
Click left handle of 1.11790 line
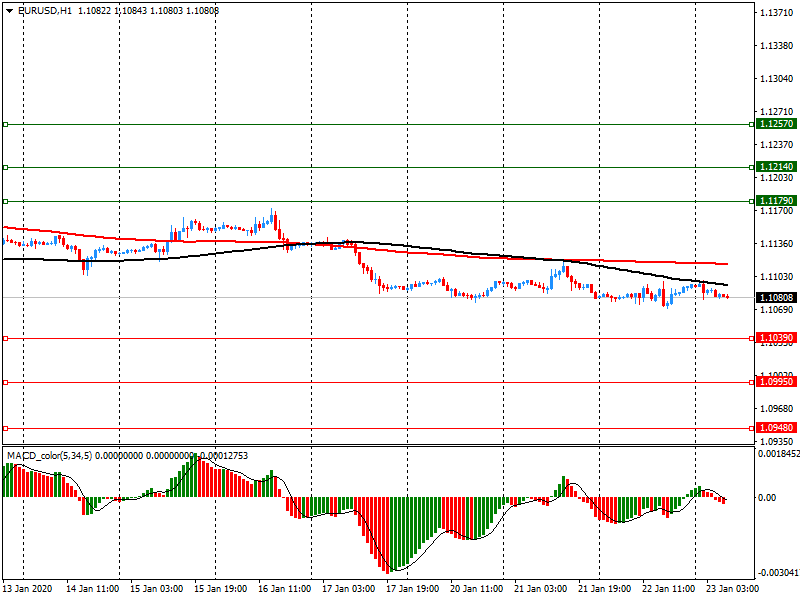point(6,201)
